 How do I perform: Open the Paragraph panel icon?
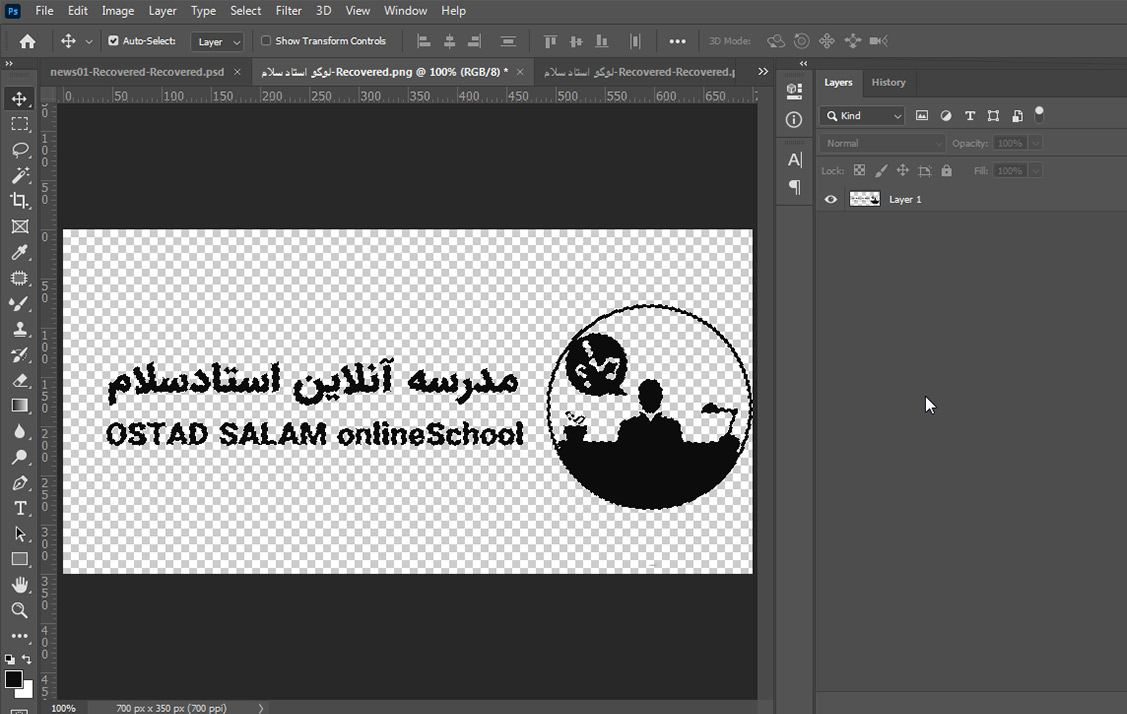[794, 188]
